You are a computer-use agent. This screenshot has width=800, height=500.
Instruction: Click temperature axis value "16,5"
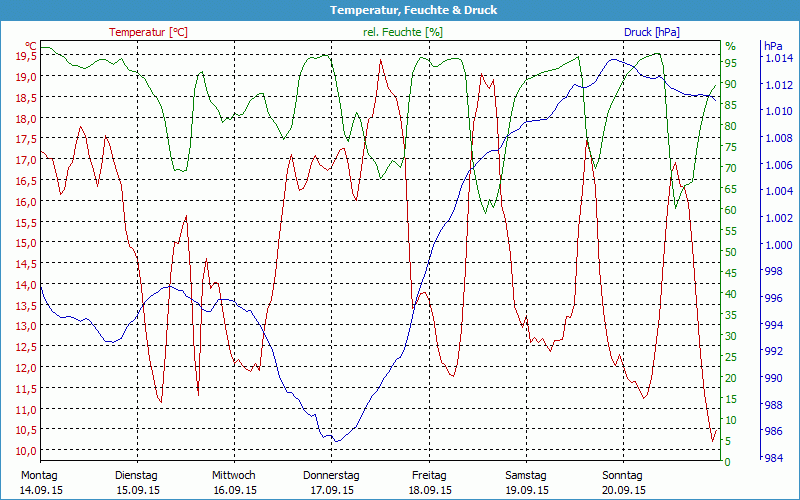tap(27, 181)
